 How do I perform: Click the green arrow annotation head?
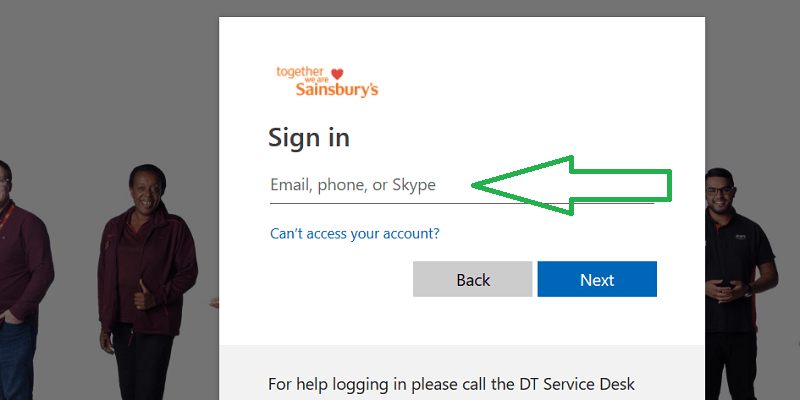[520, 185]
